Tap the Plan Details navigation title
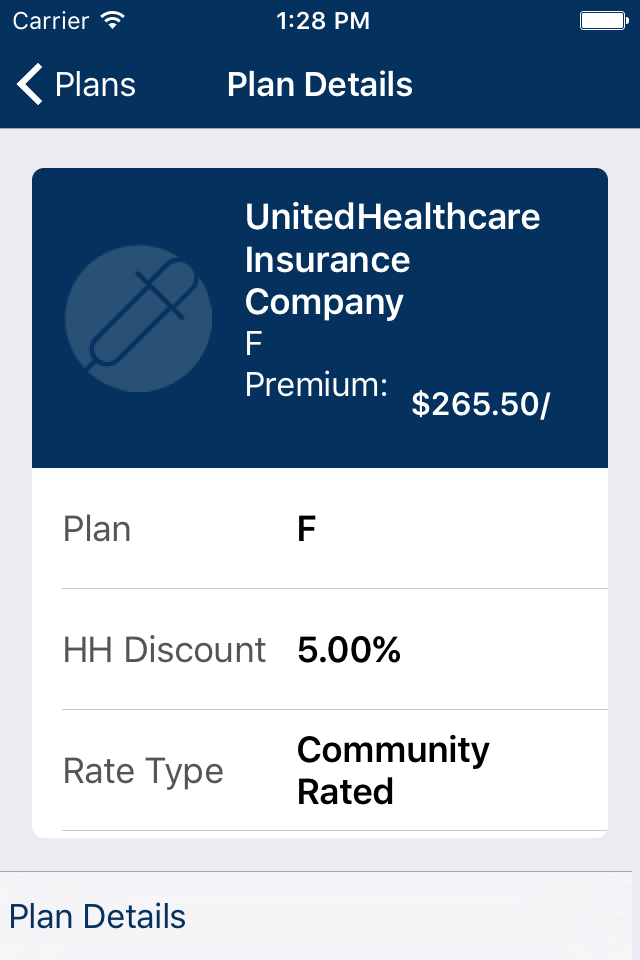The height and width of the screenshot is (960, 640). pos(320,85)
